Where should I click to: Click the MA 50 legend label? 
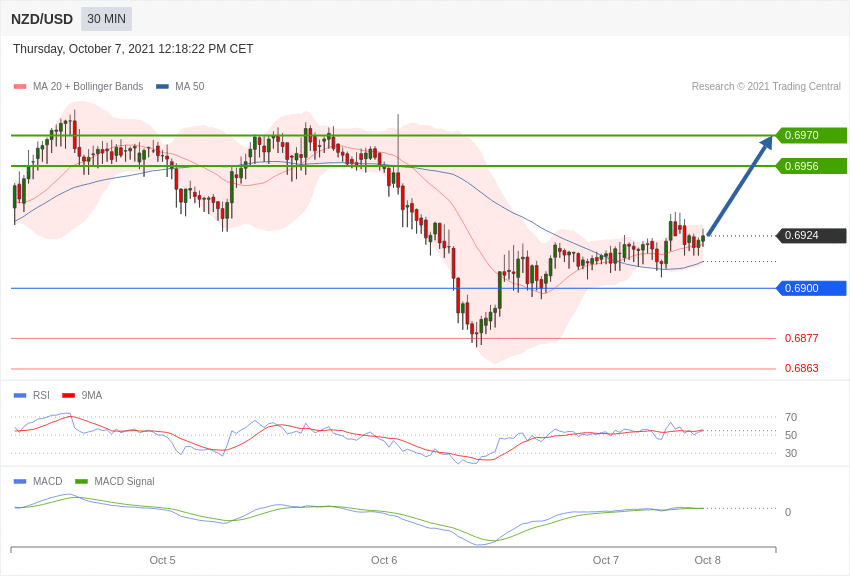point(190,86)
